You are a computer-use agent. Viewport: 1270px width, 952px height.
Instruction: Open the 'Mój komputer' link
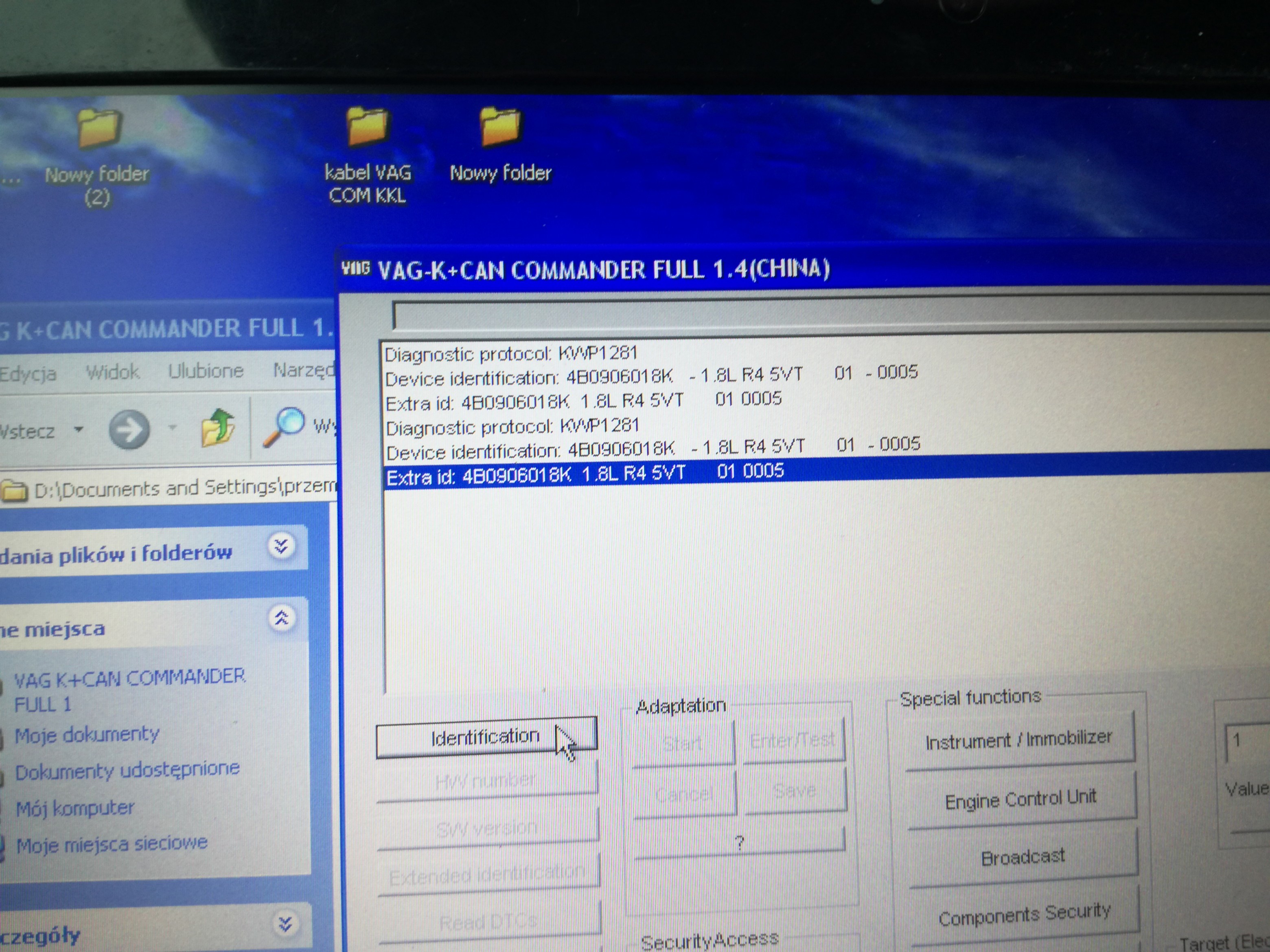[x=75, y=808]
